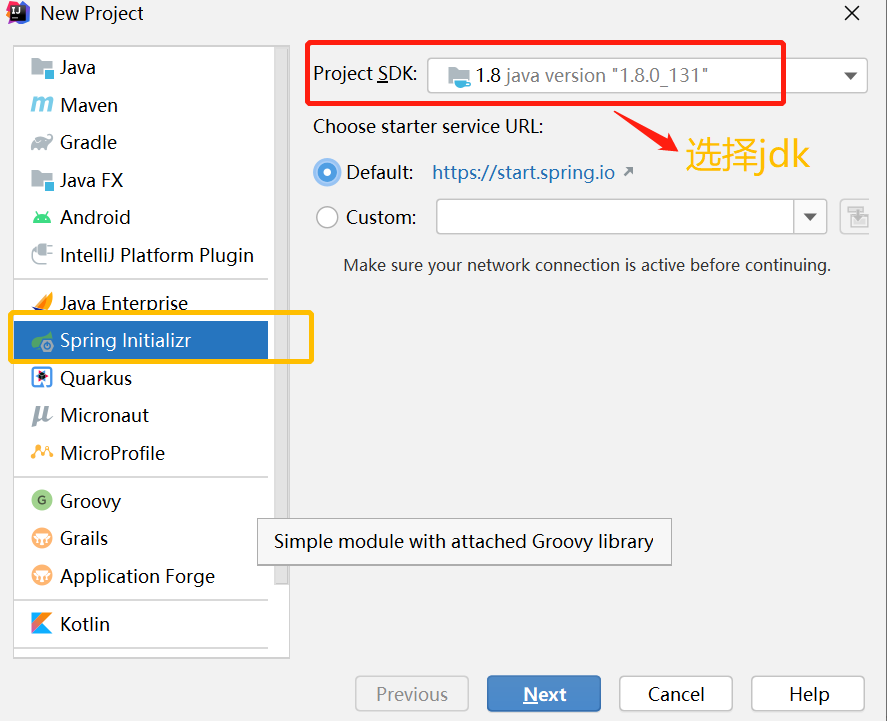Viewport: 887px width, 721px height.
Task: Select the Default starter URL radio button
Action: 327,172
